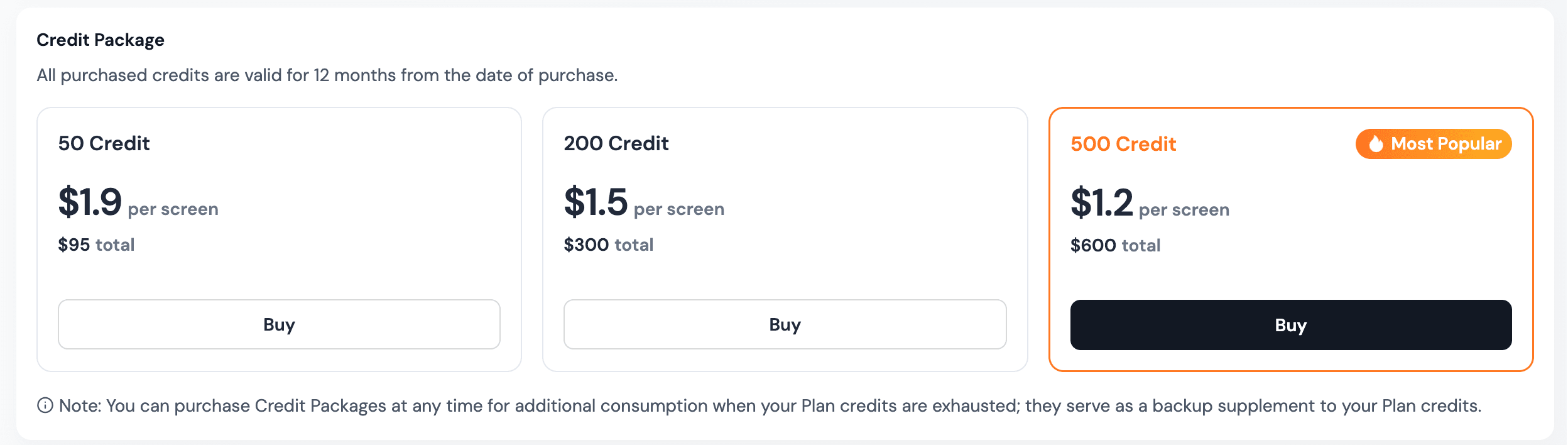The width and height of the screenshot is (1568, 445).
Task: Click the Credit Package title
Action: 101,40
